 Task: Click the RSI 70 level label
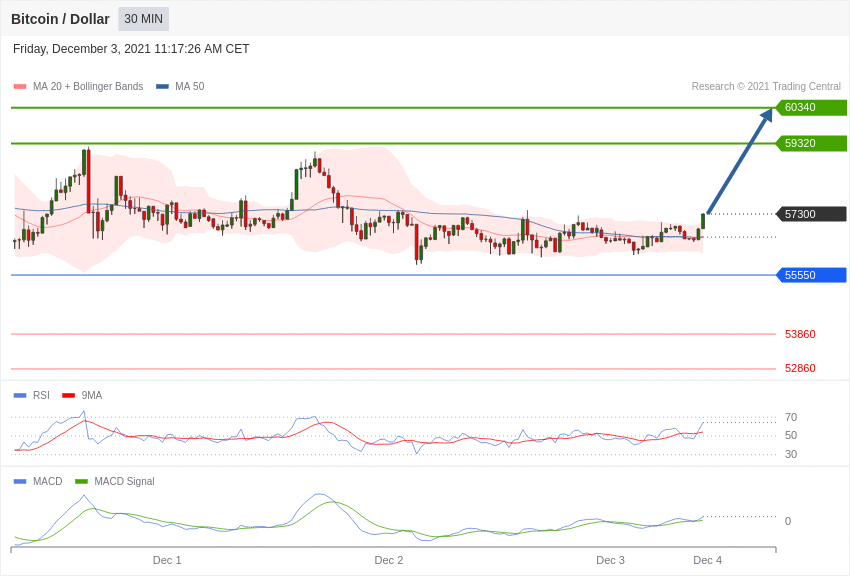pyautogui.click(x=791, y=417)
